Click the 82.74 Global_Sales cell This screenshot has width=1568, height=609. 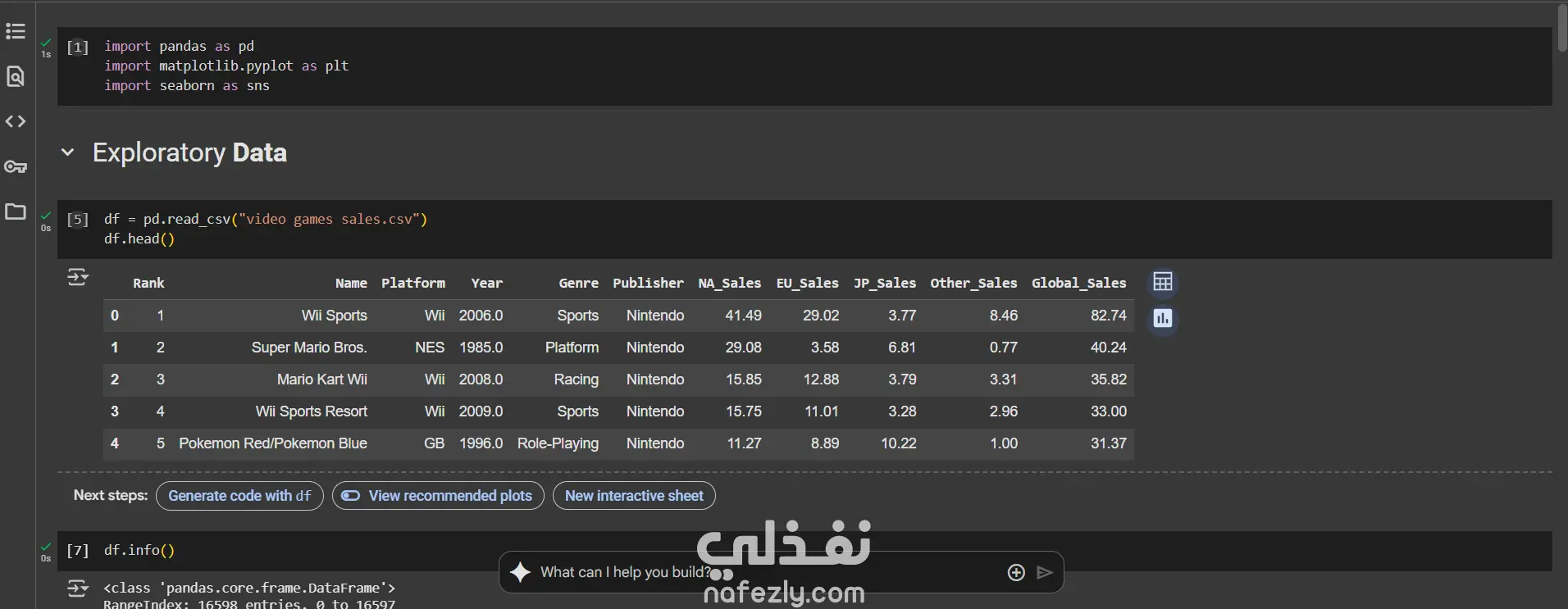[1109, 316]
